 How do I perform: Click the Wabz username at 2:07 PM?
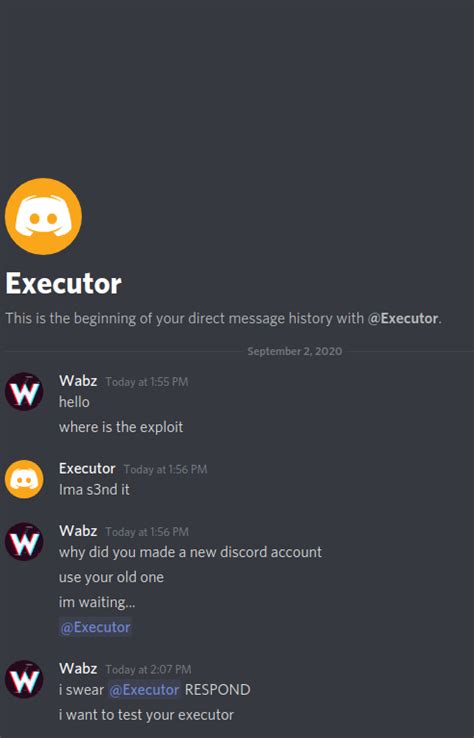[78, 668]
